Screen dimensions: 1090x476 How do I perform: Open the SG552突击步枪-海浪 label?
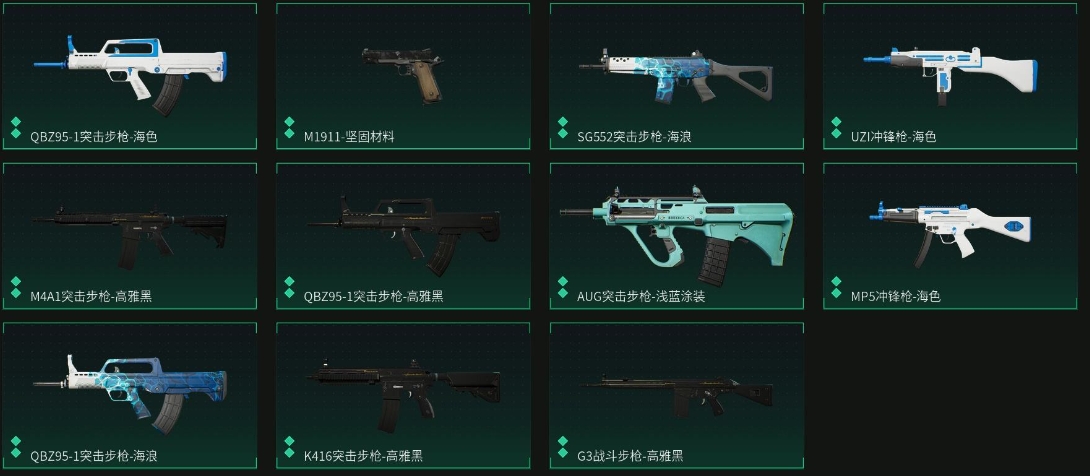(634, 137)
